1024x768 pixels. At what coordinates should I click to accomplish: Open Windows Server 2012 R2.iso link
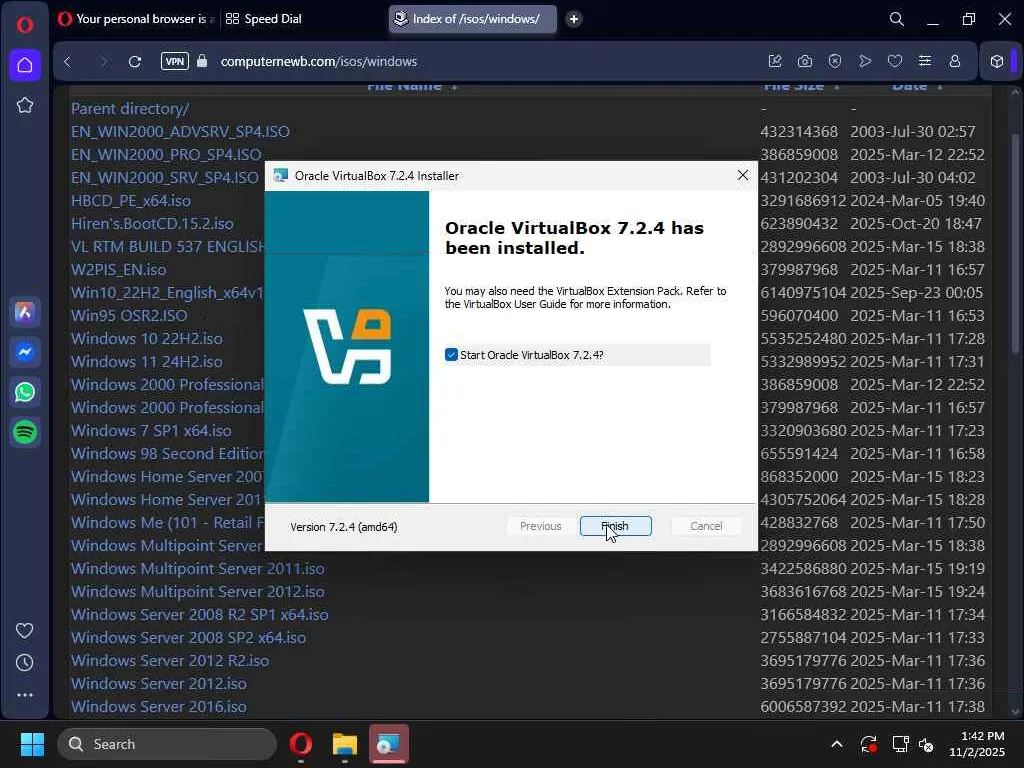170,660
